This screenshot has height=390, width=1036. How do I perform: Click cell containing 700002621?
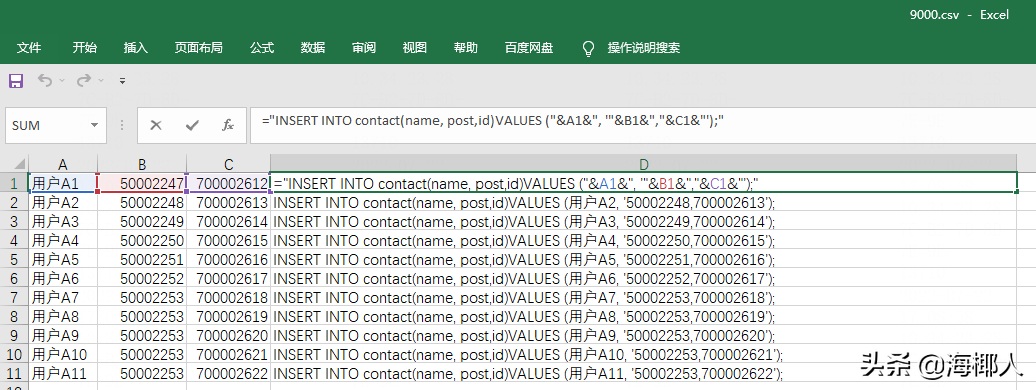(x=228, y=354)
